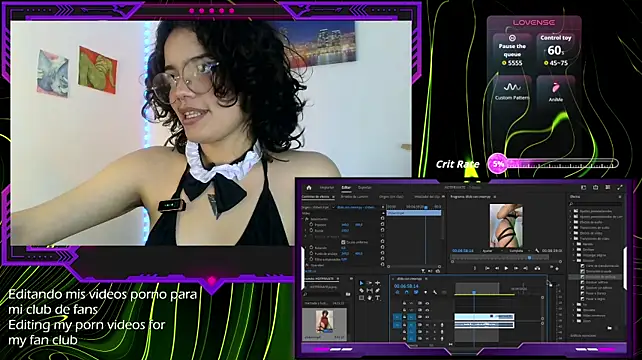Collapse the Disolver folder
Viewport: 642px width, 360px height.
[574, 260]
